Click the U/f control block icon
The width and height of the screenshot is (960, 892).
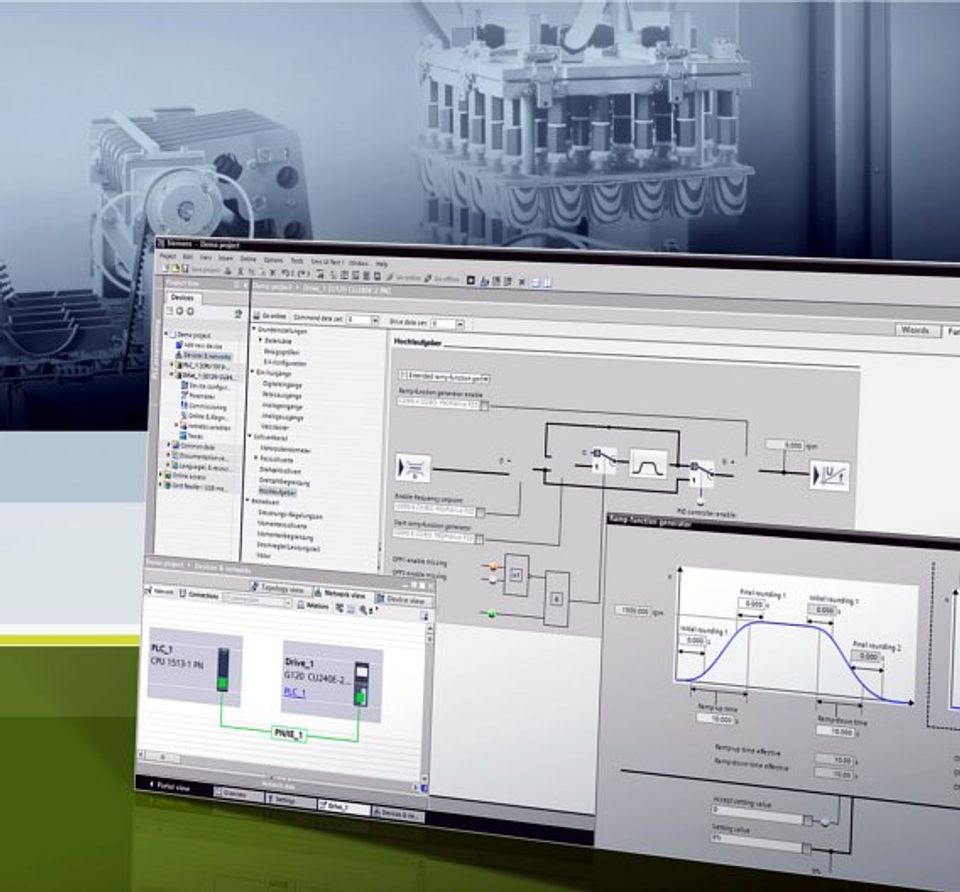[x=829, y=474]
